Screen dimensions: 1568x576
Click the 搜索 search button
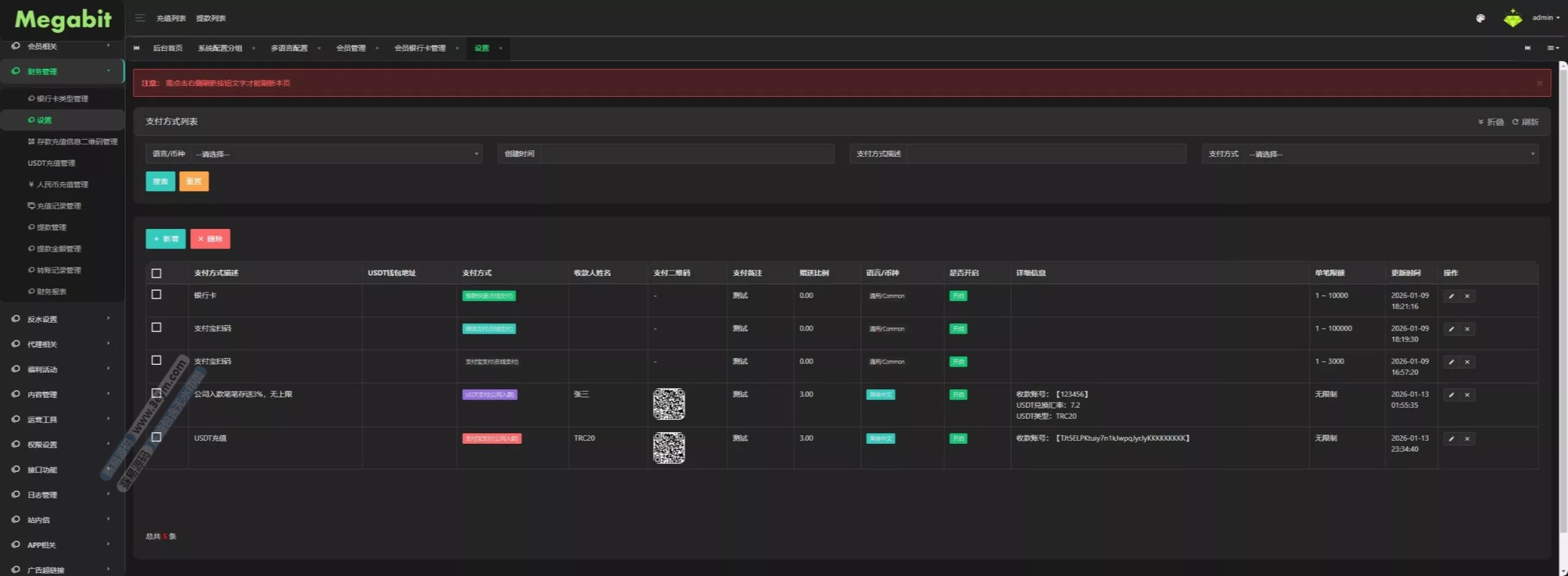160,181
